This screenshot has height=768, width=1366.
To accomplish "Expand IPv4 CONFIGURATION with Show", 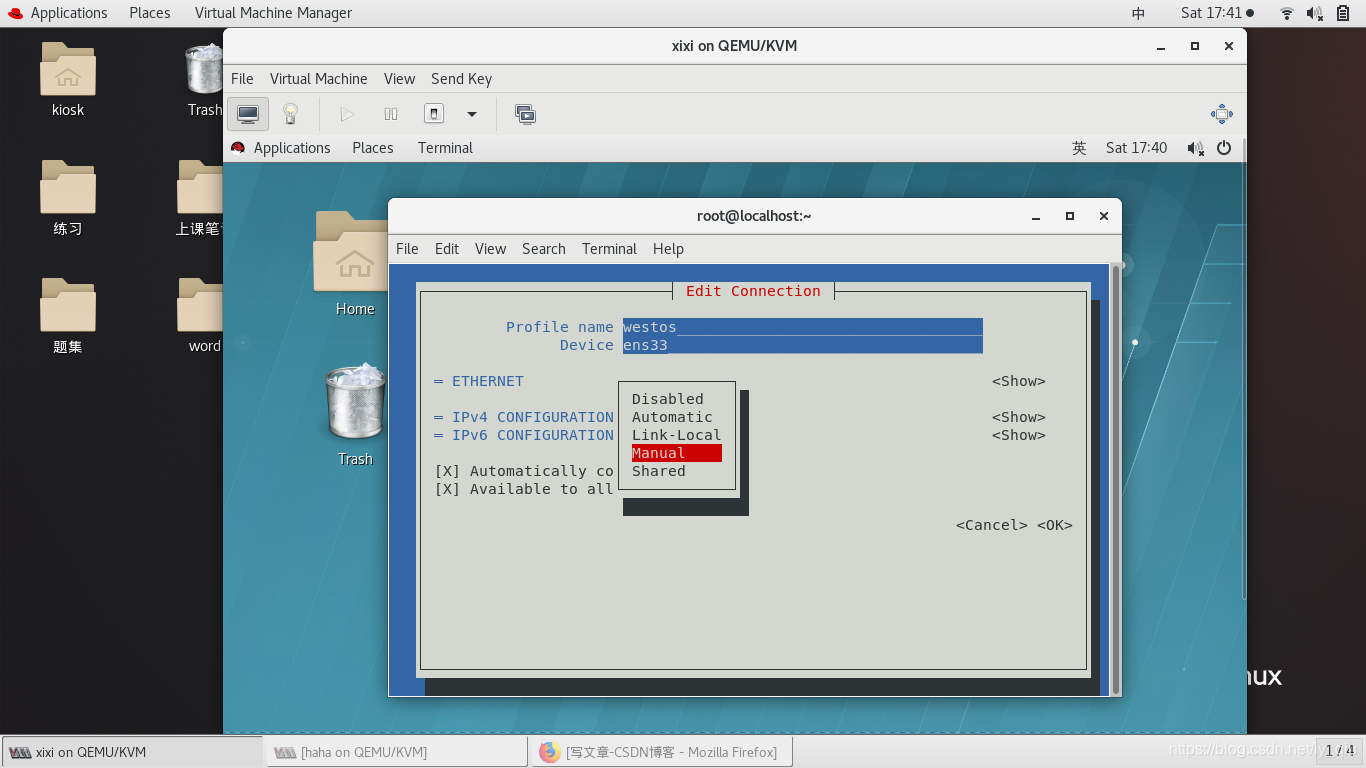I will point(1018,417).
